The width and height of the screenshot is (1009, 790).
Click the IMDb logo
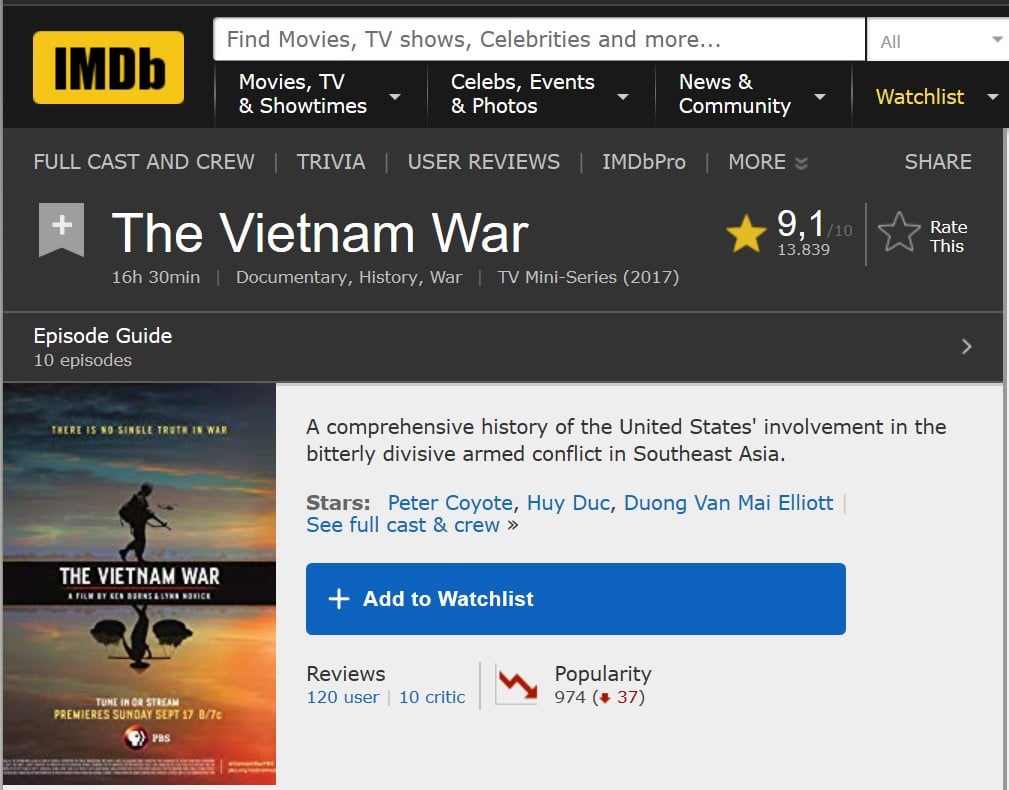pos(108,68)
